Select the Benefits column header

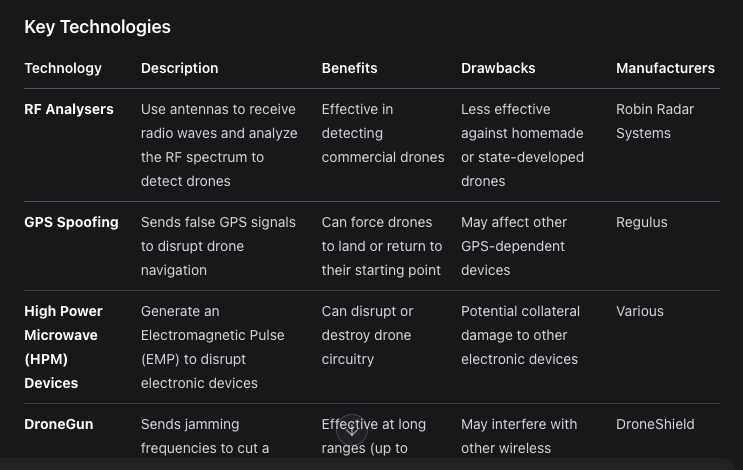pos(349,68)
